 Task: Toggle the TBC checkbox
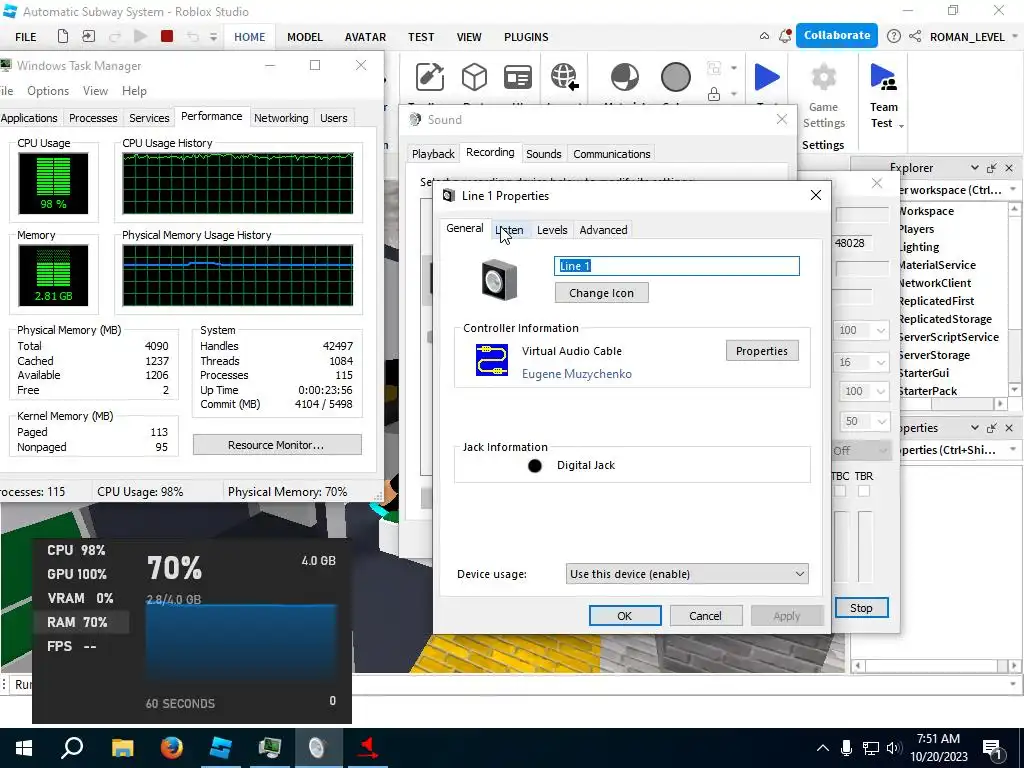pyautogui.click(x=840, y=491)
